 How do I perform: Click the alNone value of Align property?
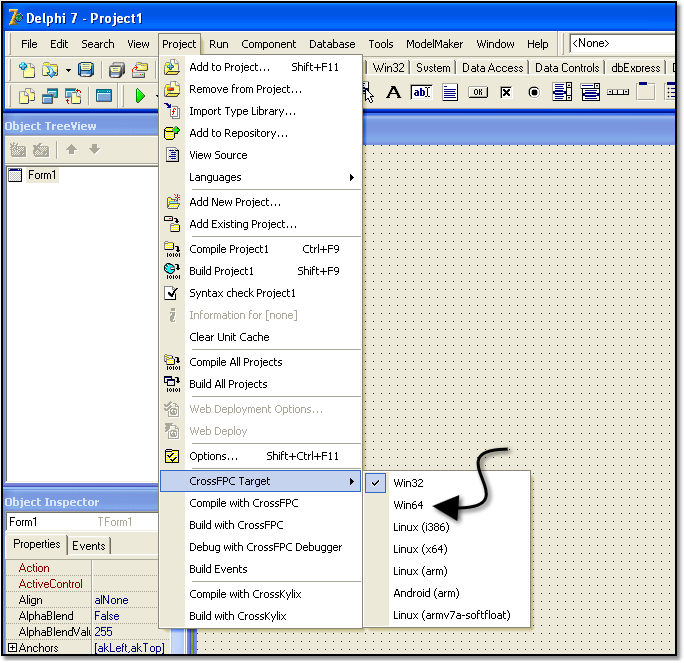click(111, 600)
